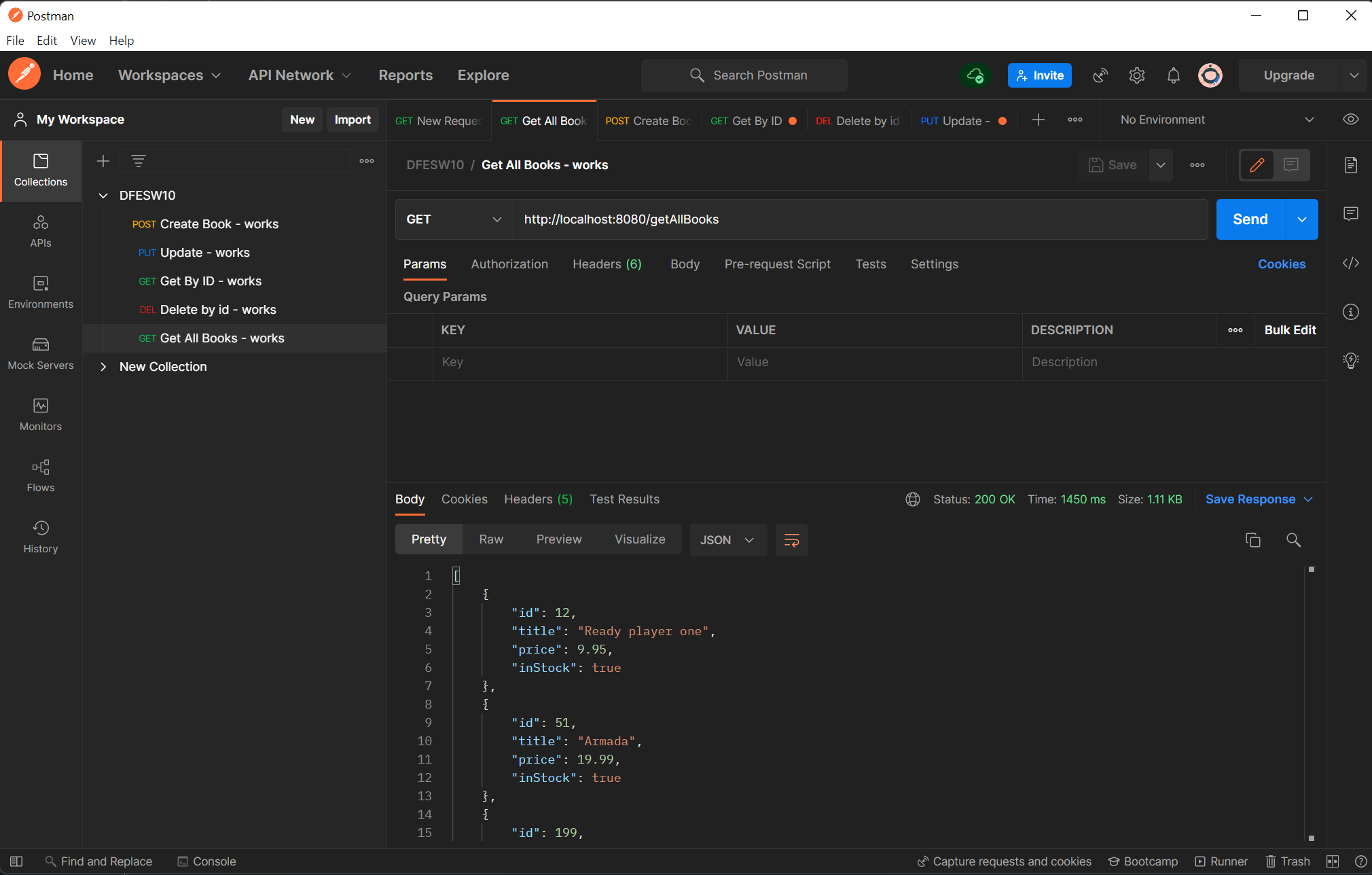
Task: Click the collections filter icon
Action: click(139, 161)
